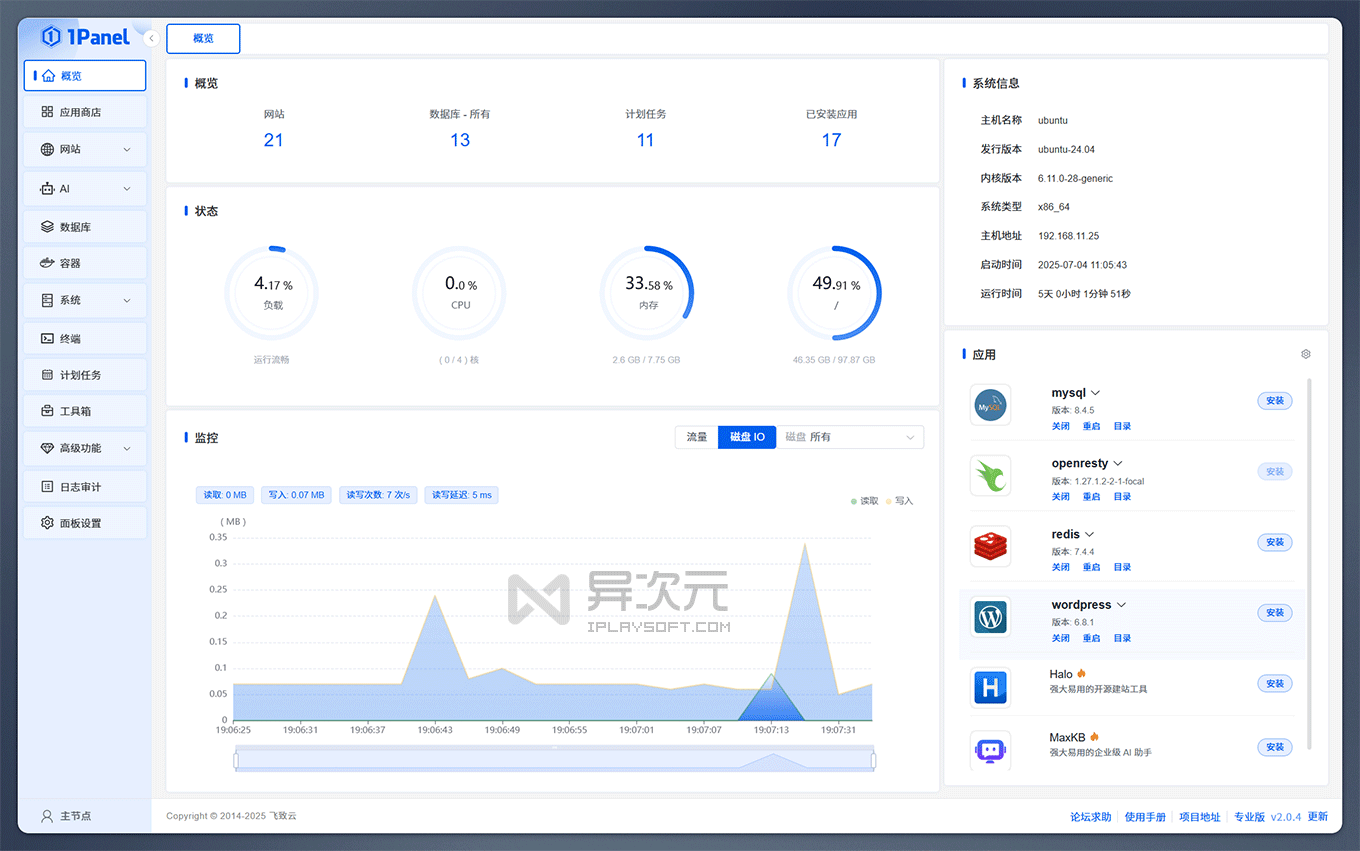1360x851 pixels.
Task: Click the MaxKB robot icon
Action: (x=990, y=750)
